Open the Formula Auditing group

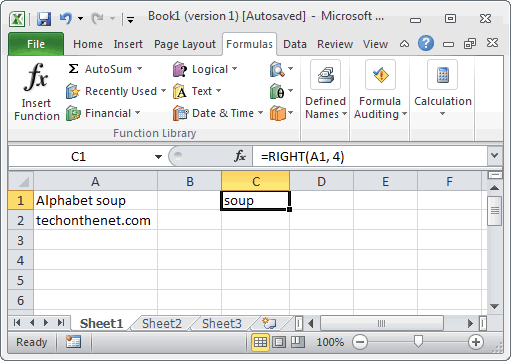380,90
